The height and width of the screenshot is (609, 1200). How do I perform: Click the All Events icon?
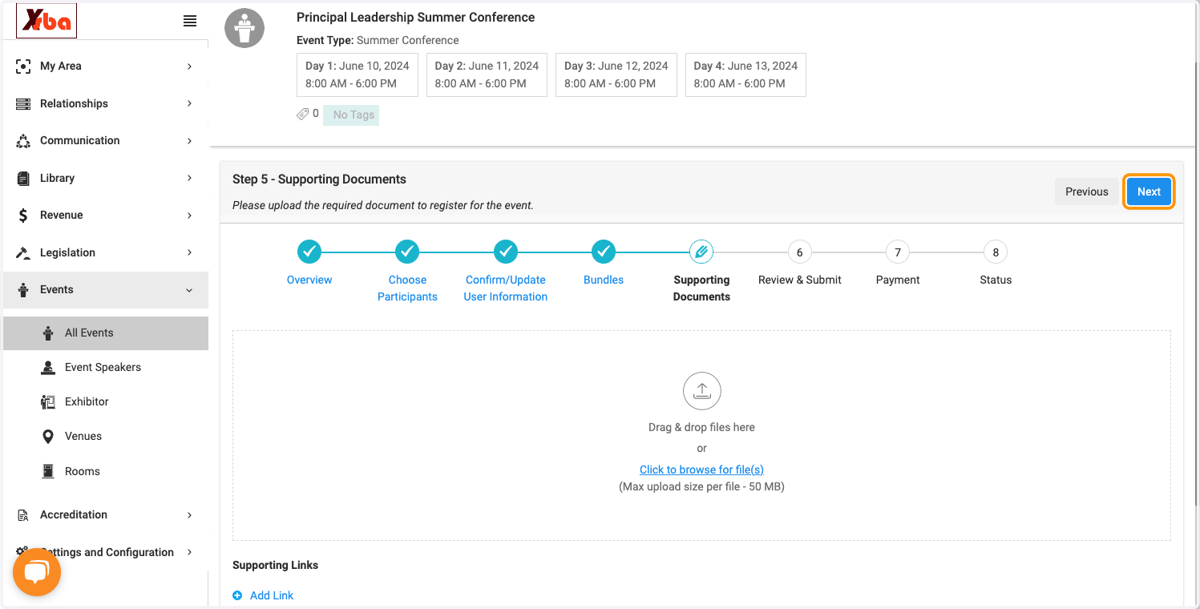click(x=48, y=333)
